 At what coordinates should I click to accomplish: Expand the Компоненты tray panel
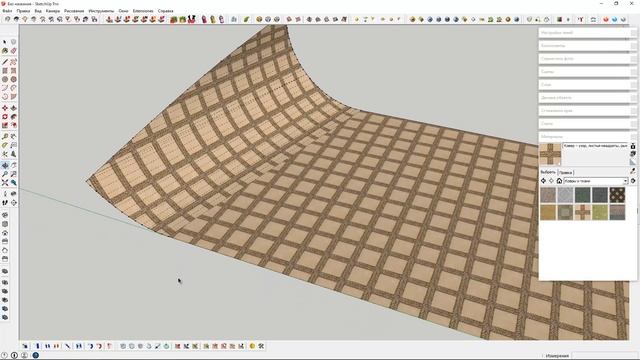(x=587, y=46)
